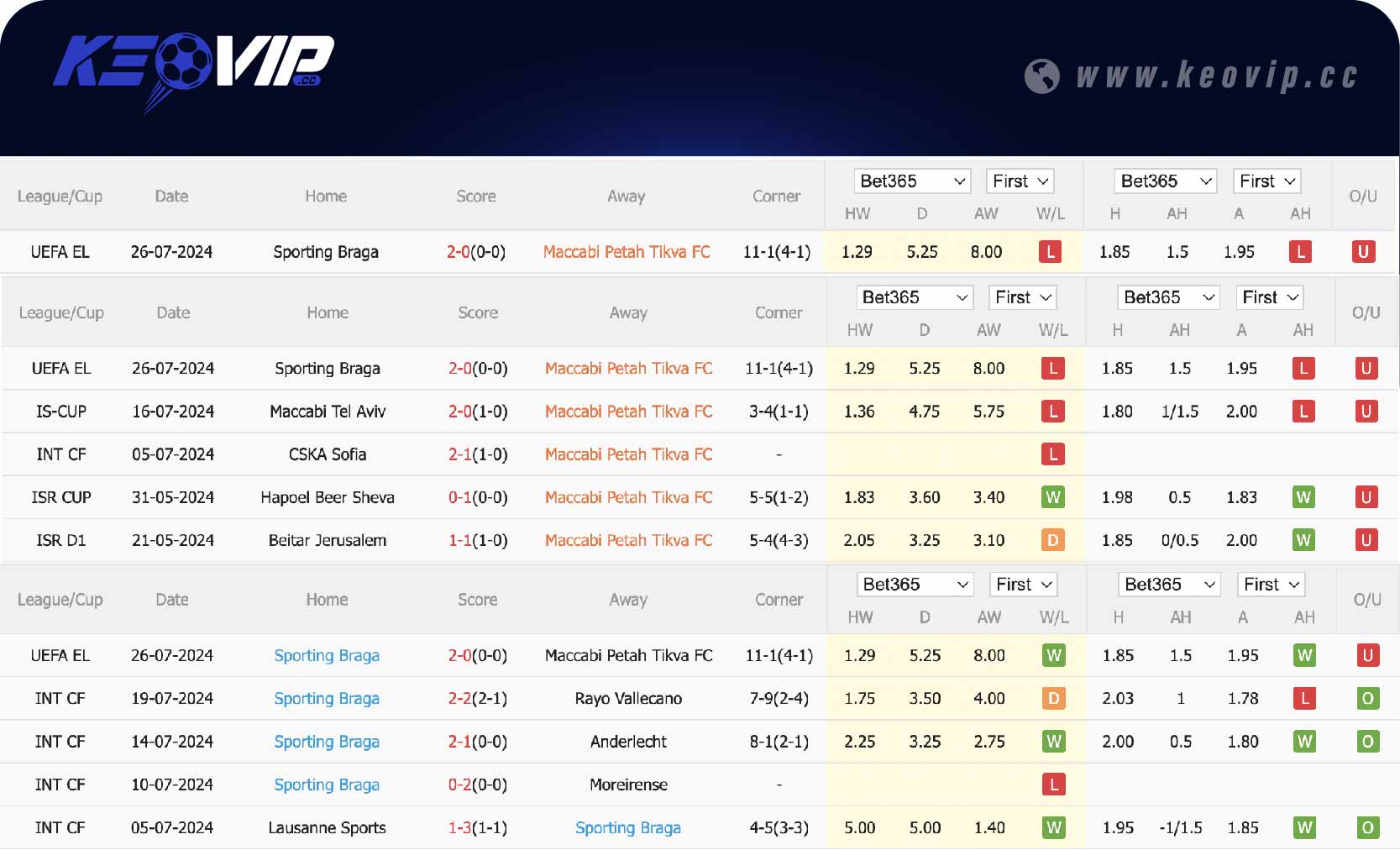Click green AH W badge in Hapoel Beer Sheva row
1400x850 pixels.
pyautogui.click(x=1303, y=497)
